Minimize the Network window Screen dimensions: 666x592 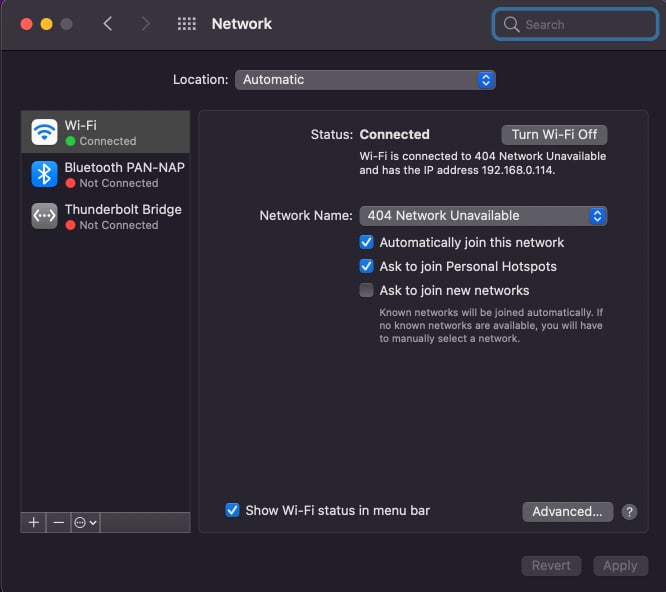click(46, 24)
